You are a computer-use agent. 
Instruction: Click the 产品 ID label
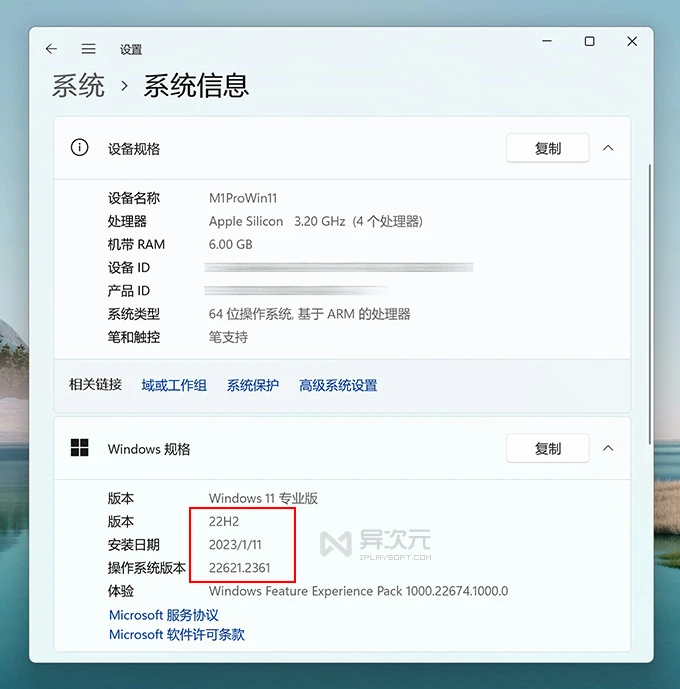129,291
